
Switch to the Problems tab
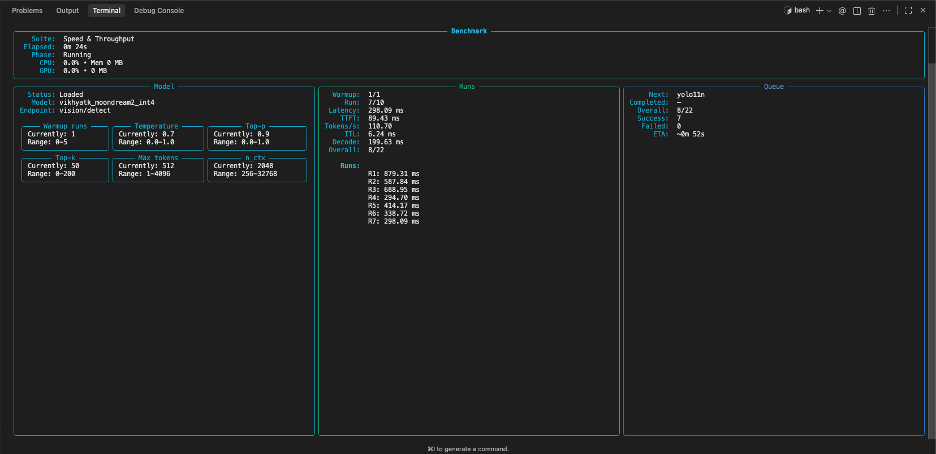coord(27,10)
